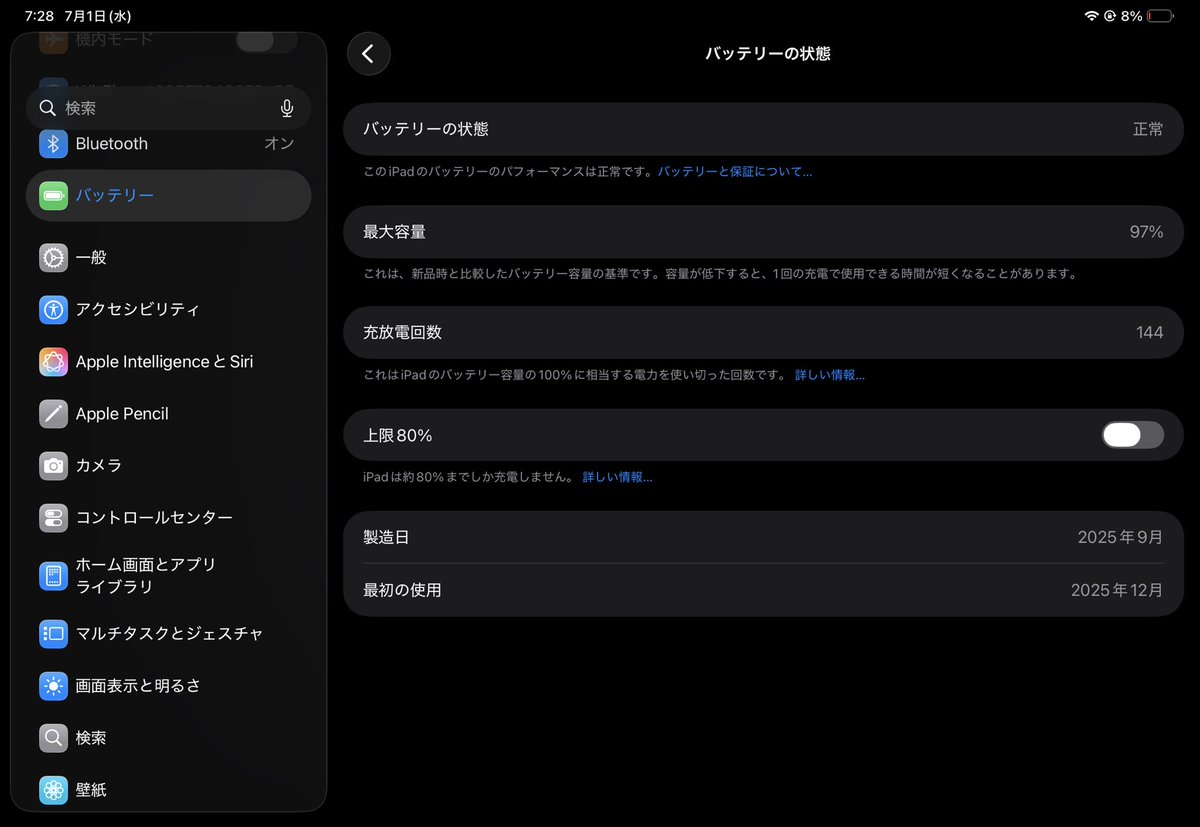This screenshot has width=1200, height=827.
Task: Tap the 7:28 clock in status bar
Action: click(39, 16)
